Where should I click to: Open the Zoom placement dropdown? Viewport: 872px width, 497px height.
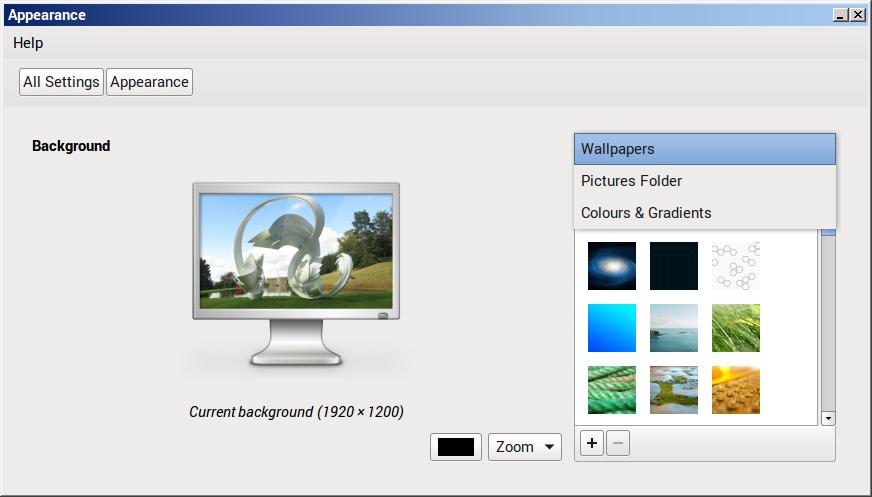(525, 447)
